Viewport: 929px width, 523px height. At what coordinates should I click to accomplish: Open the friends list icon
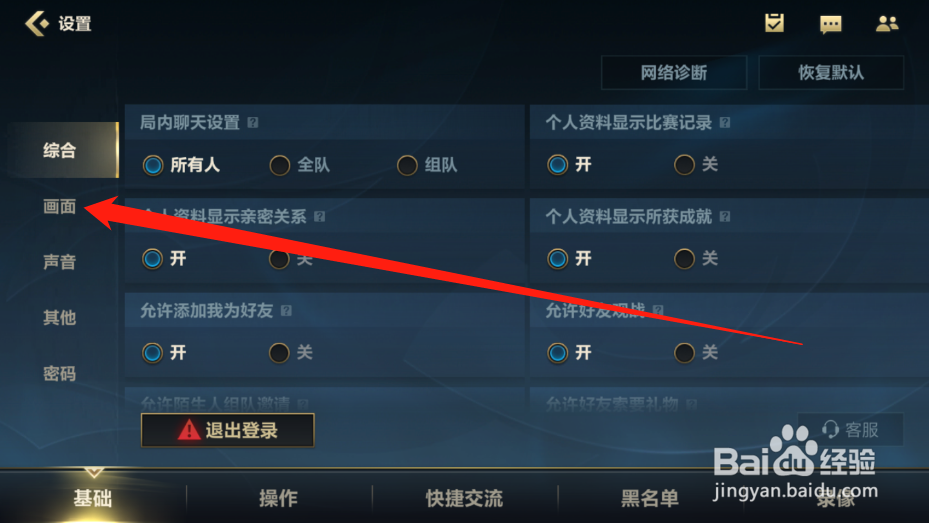(886, 24)
